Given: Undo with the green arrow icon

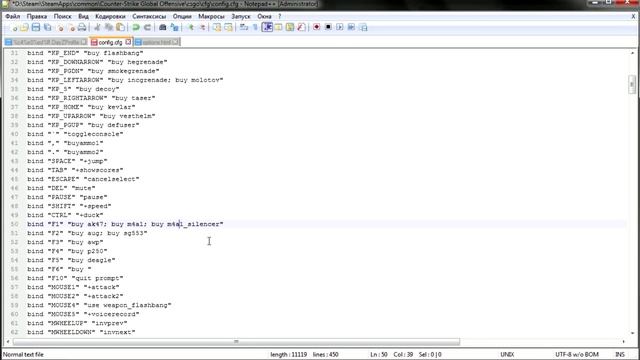Looking at the screenshot, I should [136, 27].
